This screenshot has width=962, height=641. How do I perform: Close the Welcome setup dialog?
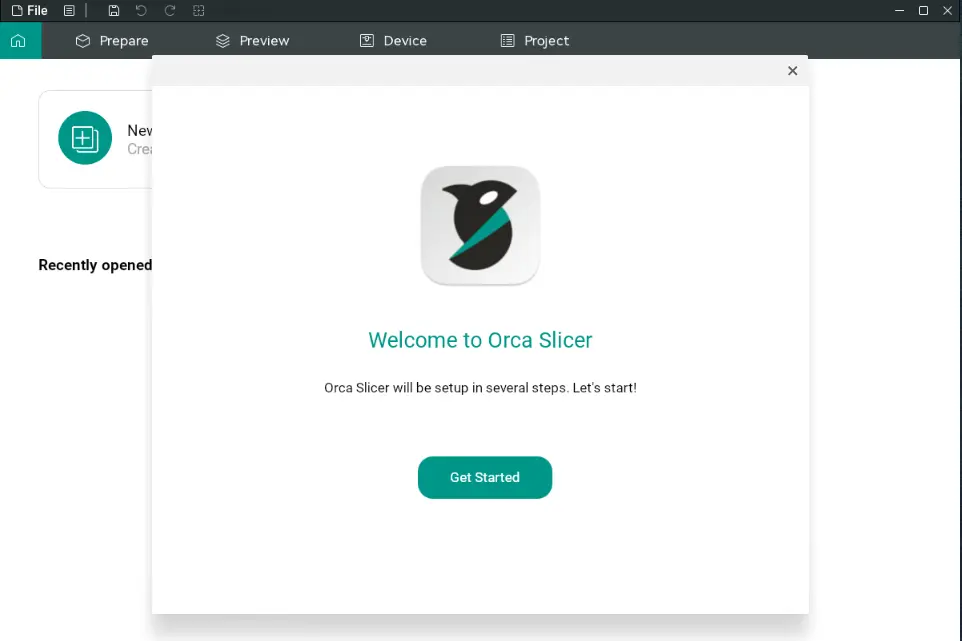click(792, 71)
